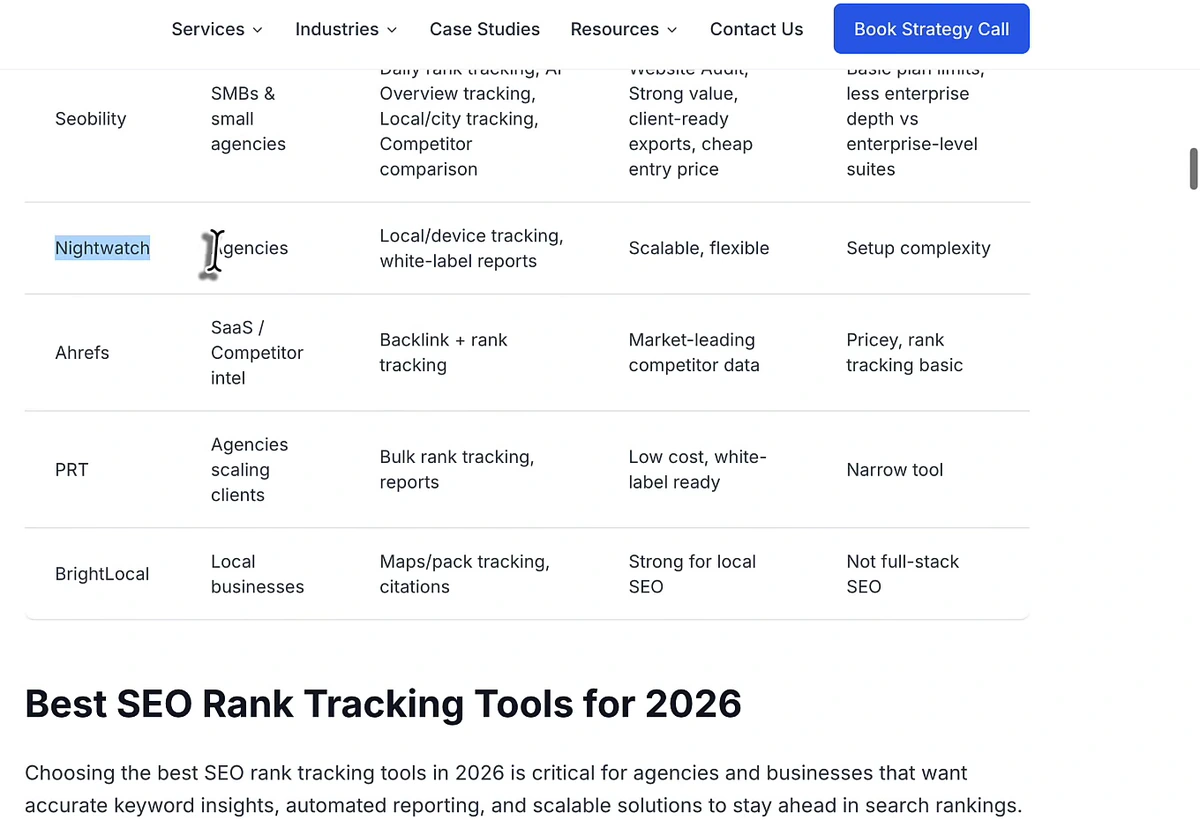Click the 'SMBs & small agencies' cell
1200x820 pixels.
248,119
